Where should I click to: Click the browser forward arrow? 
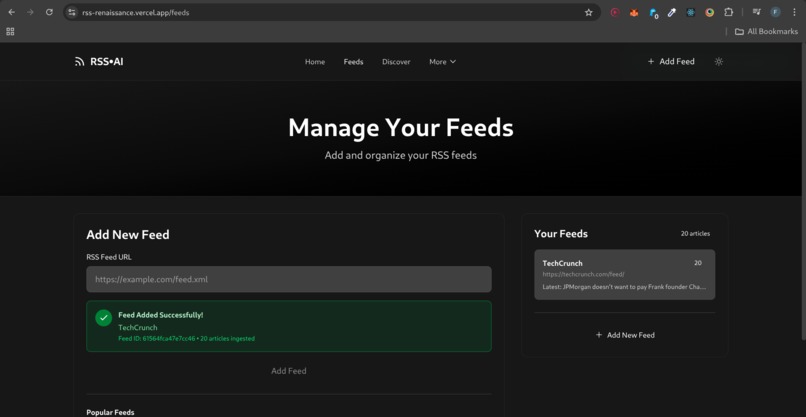point(30,12)
